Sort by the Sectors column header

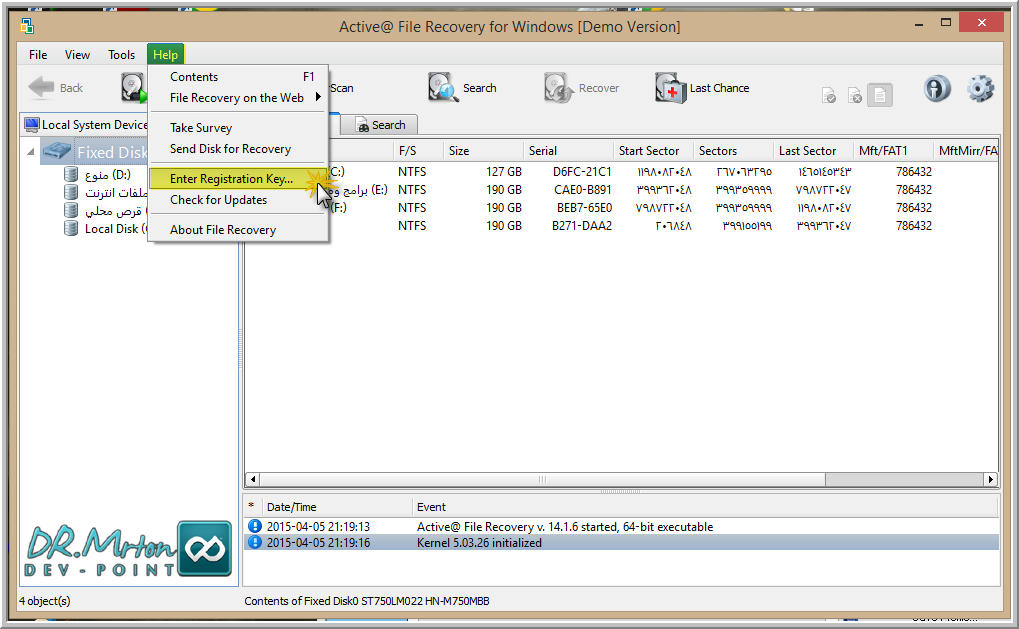pyautogui.click(x=733, y=151)
